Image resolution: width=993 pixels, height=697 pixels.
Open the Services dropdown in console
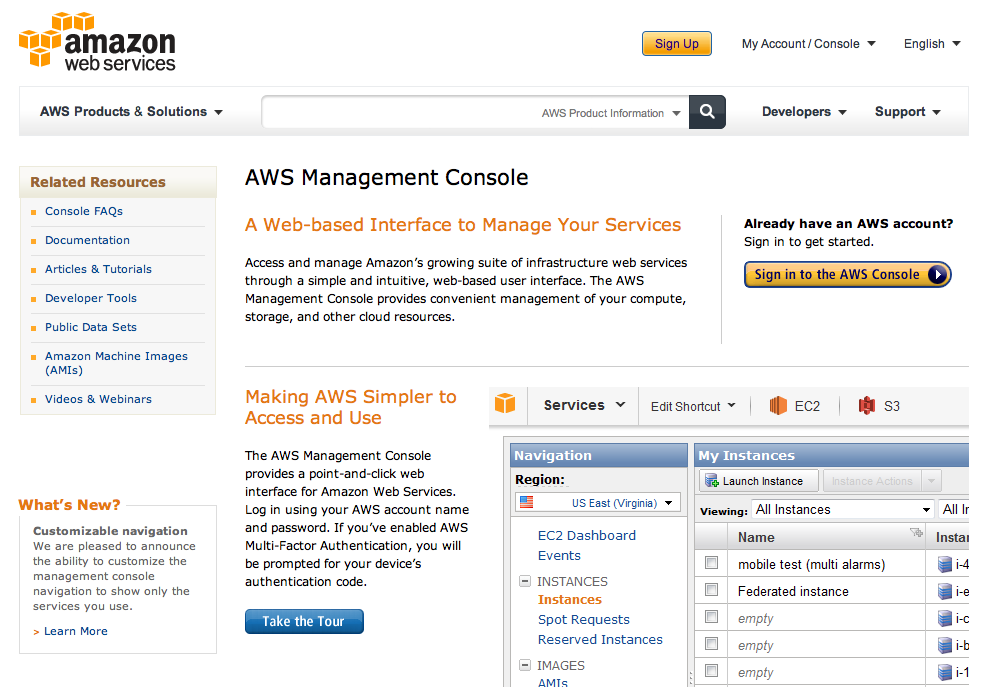[584, 405]
